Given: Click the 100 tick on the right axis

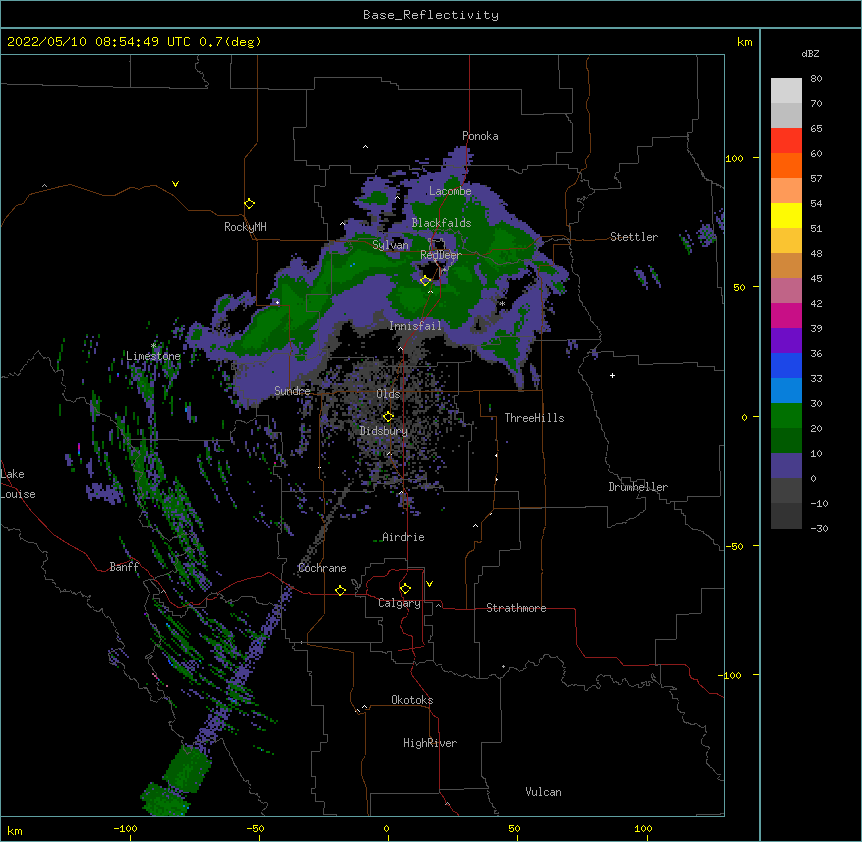Looking at the screenshot, I should [734, 158].
